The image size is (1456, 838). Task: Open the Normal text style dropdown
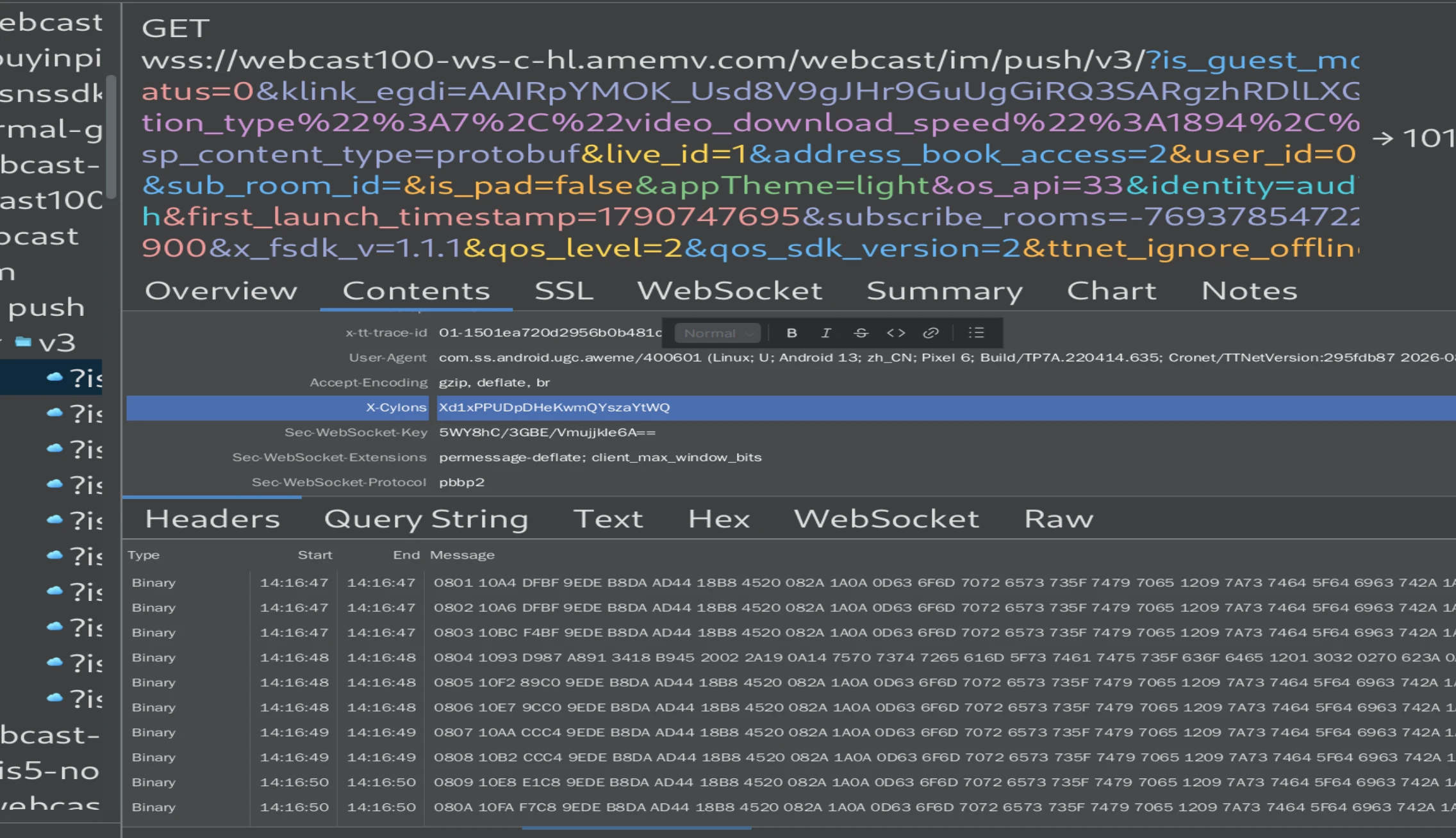[718, 333]
